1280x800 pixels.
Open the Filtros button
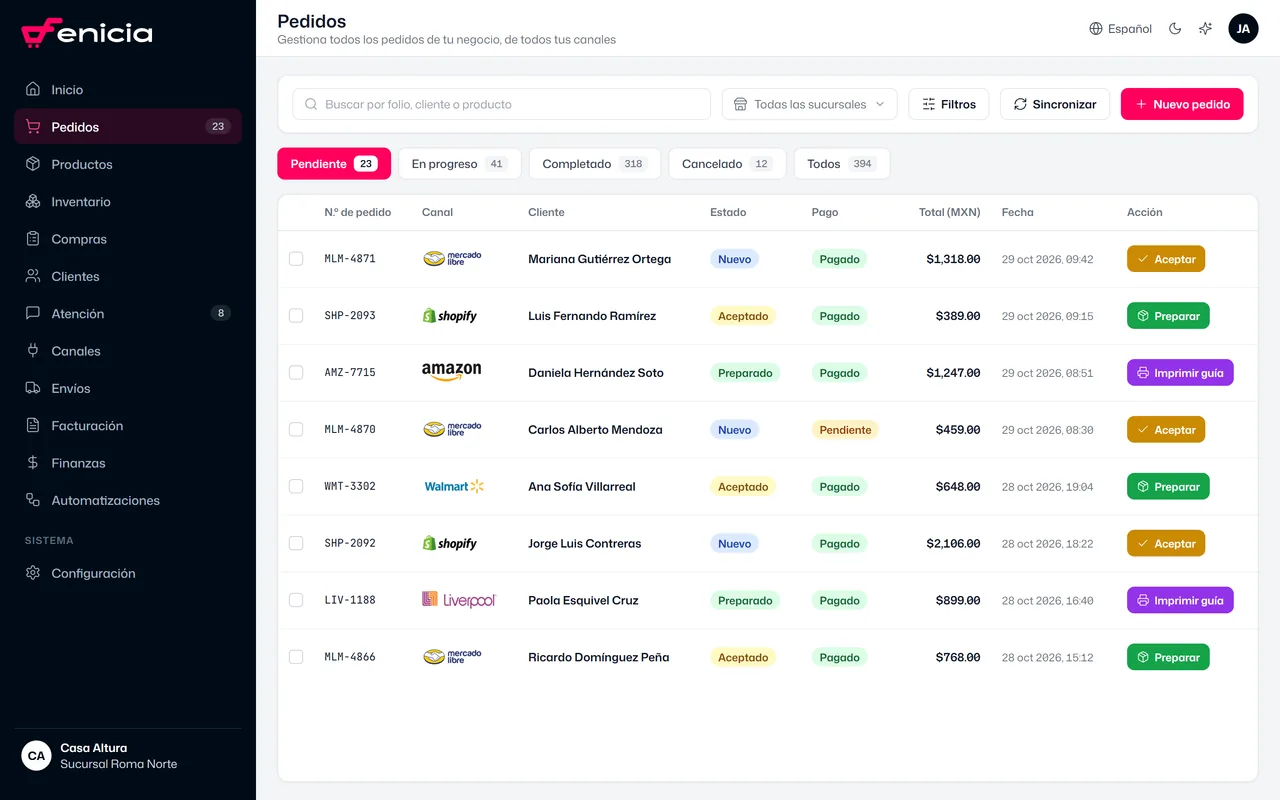coord(949,104)
